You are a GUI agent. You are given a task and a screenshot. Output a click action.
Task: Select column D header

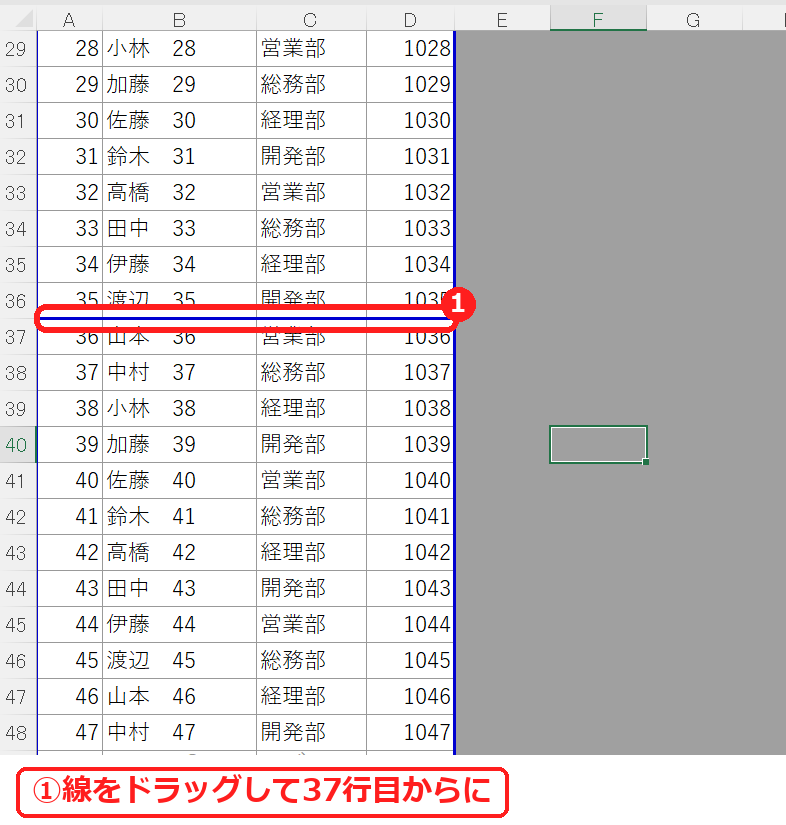click(x=410, y=19)
